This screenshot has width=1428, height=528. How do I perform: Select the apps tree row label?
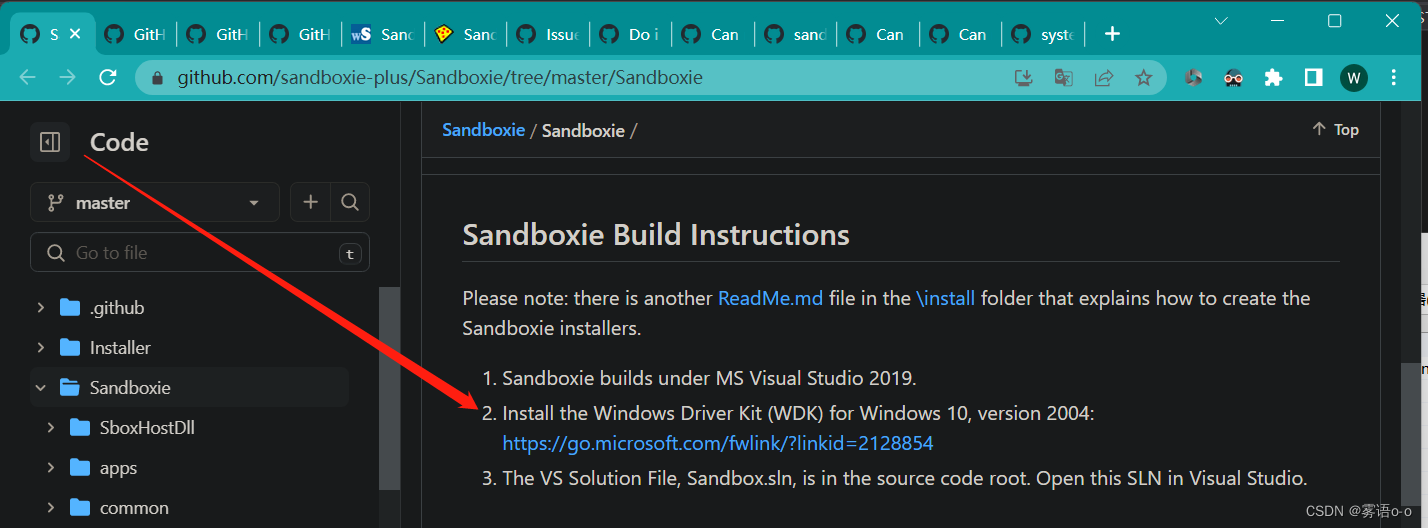[118, 467]
